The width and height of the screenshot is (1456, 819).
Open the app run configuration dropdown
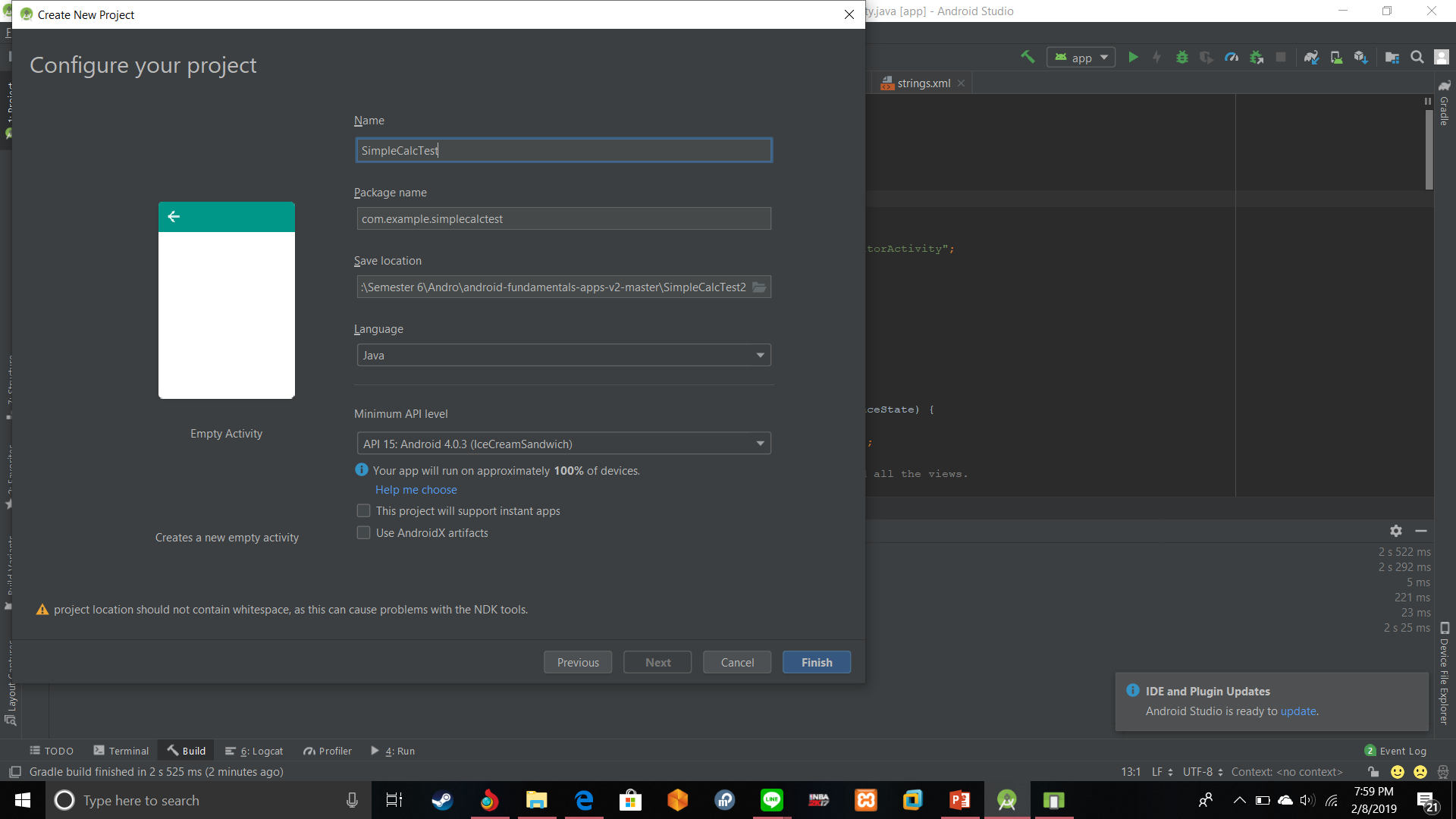[1081, 58]
